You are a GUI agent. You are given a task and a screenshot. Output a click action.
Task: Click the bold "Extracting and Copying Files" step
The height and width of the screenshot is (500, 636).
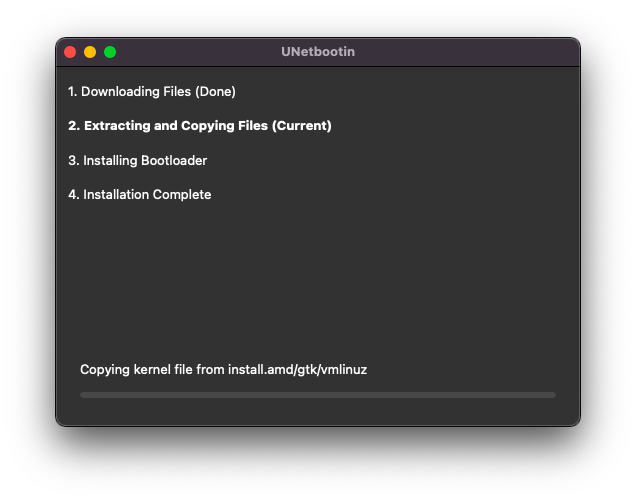pyautogui.click(x=200, y=126)
